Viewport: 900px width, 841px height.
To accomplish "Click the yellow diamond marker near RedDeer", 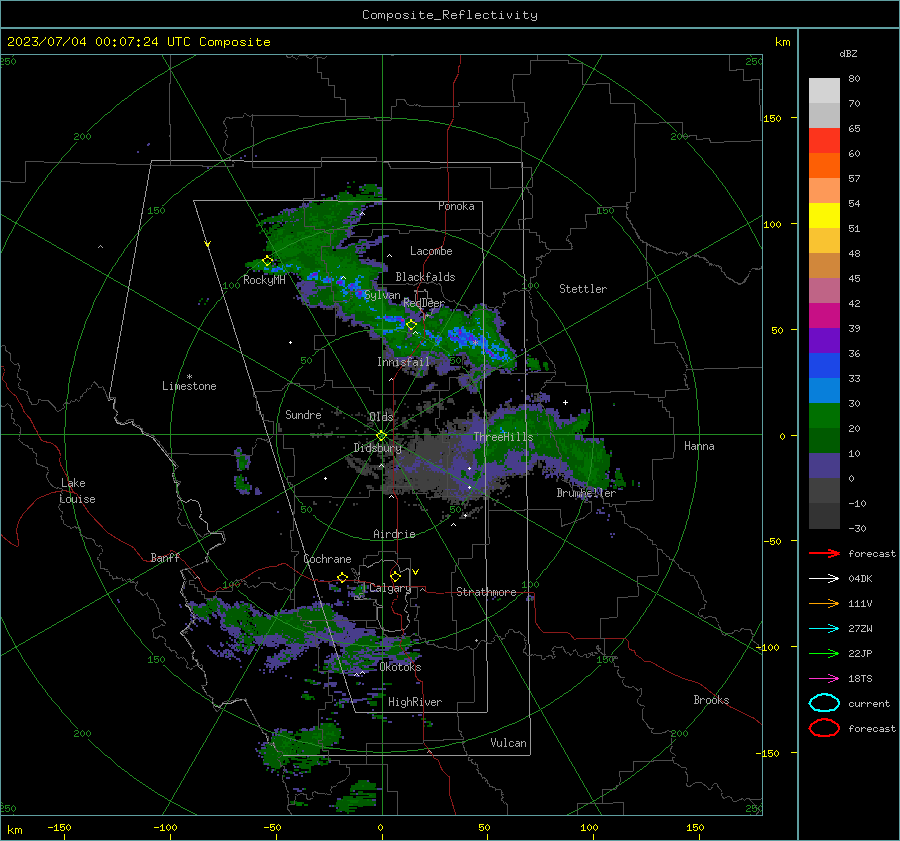I will click(411, 325).
